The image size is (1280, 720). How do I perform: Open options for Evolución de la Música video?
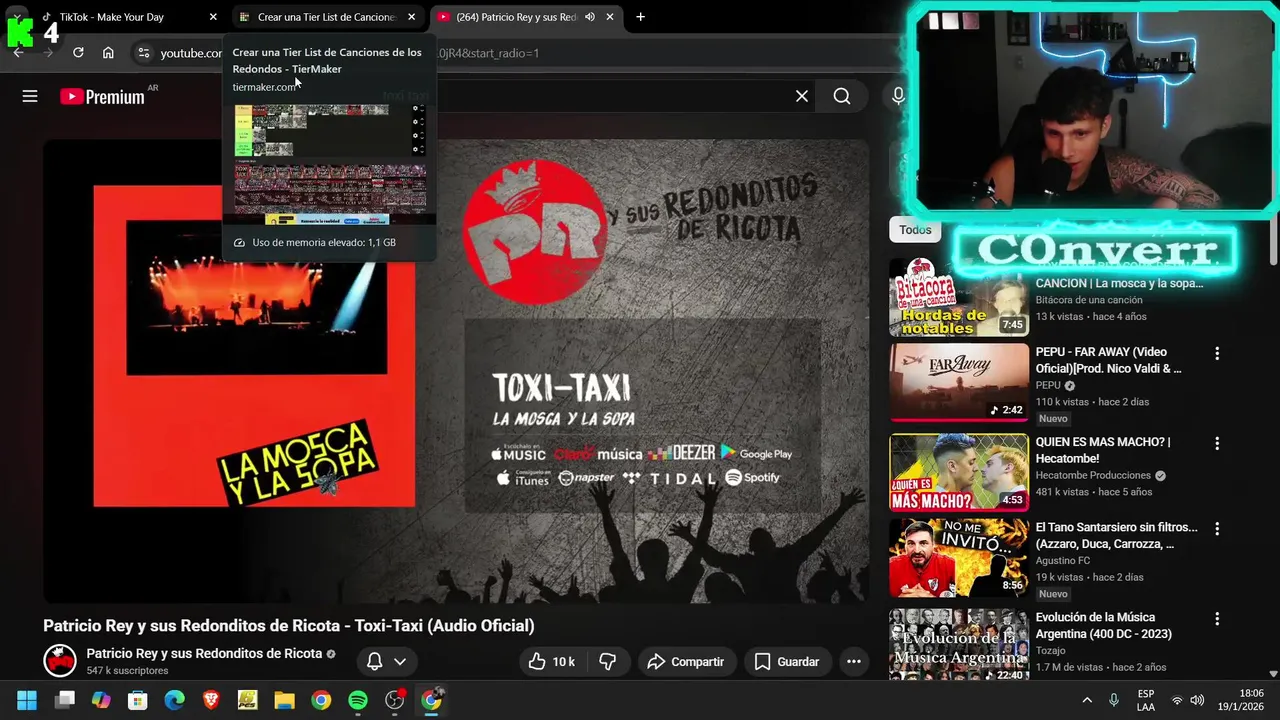click(x=1217, y=619)
